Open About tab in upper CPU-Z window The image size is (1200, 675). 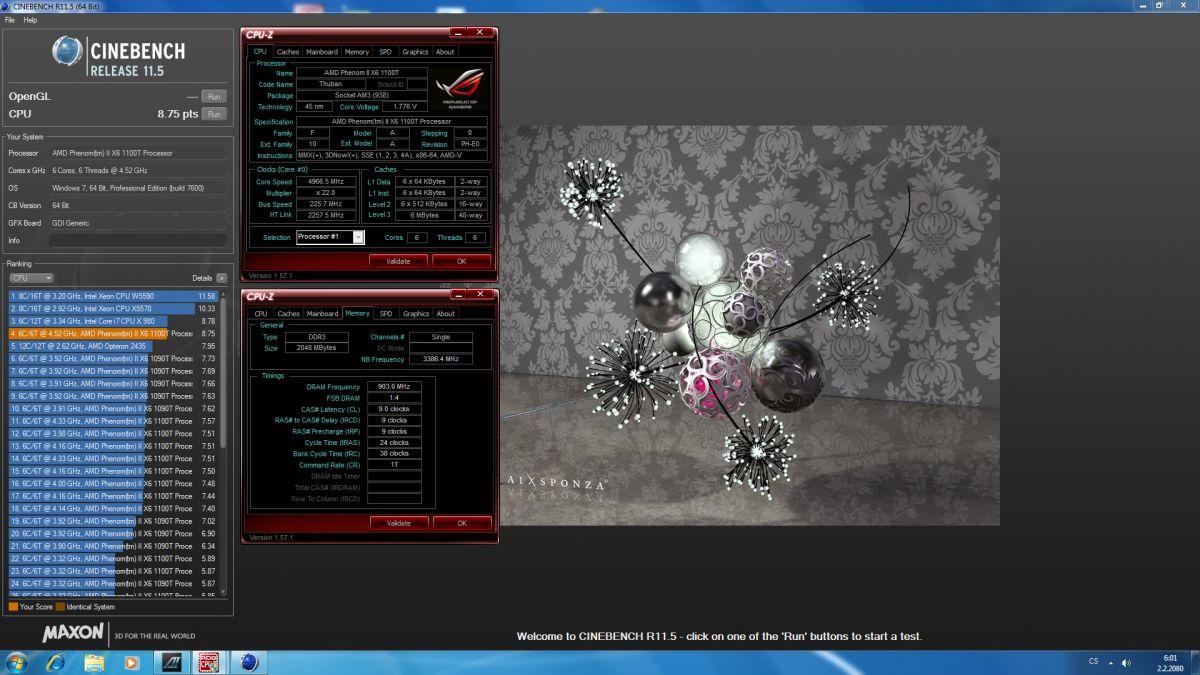[445, 52]
